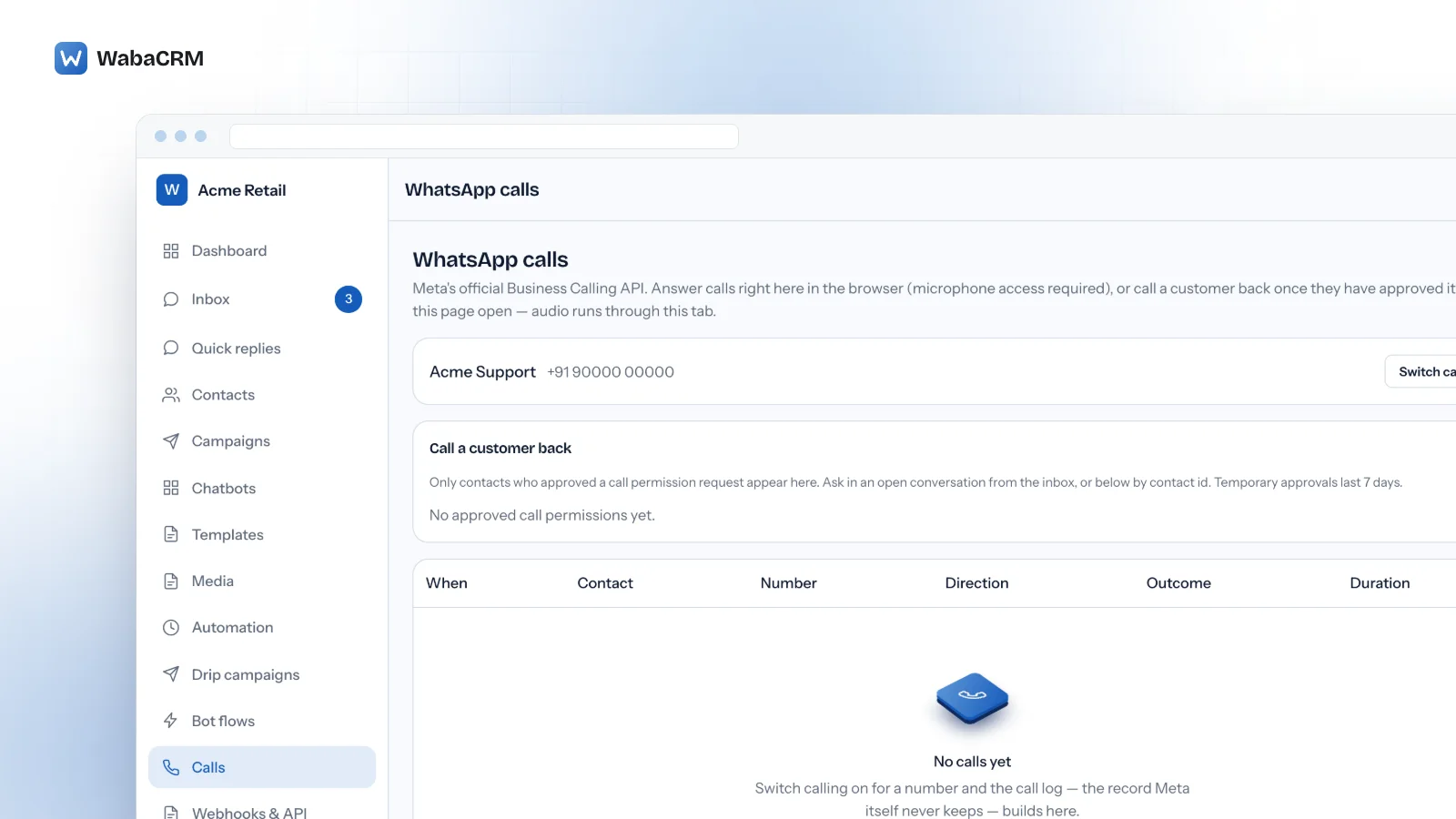Screen dimensions: 1456x819
Task: Go to the Media section
Action: point(262,581)
